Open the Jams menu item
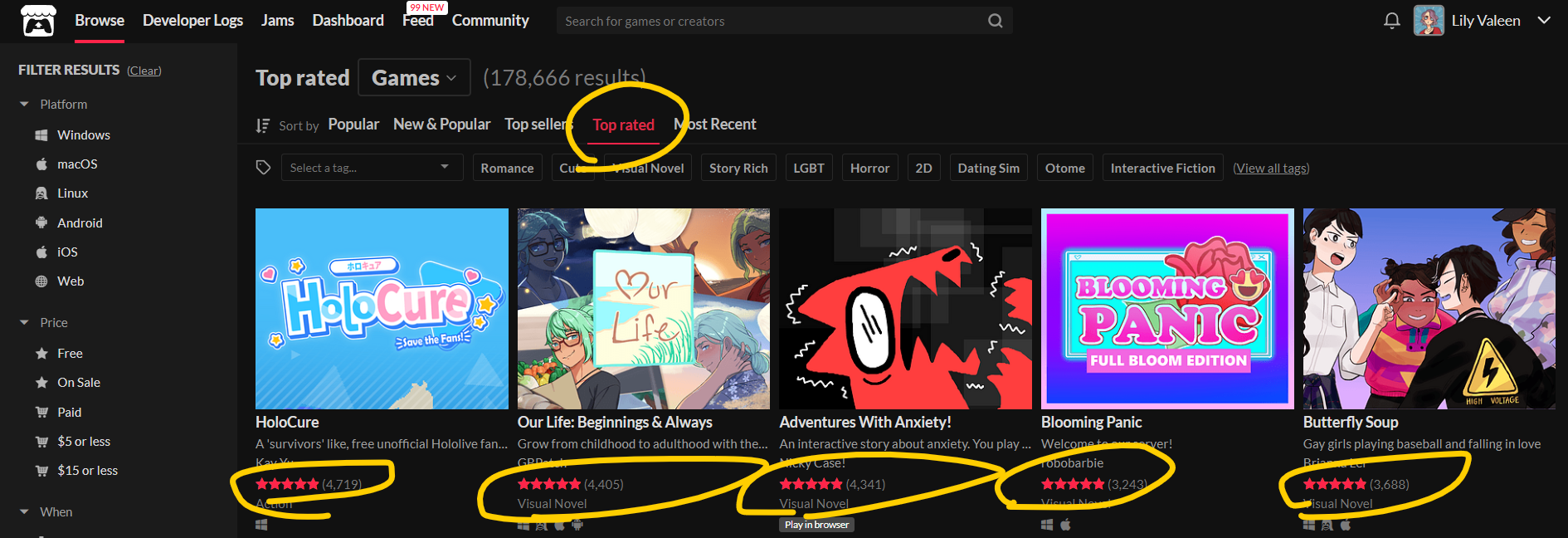1568x538 pixels. (277, 21)
